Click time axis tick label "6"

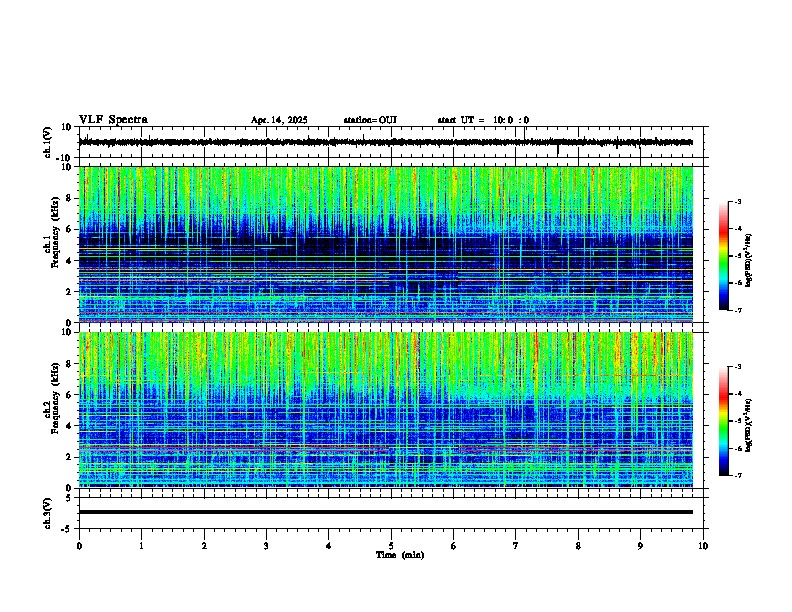click(x=453, y=546)
